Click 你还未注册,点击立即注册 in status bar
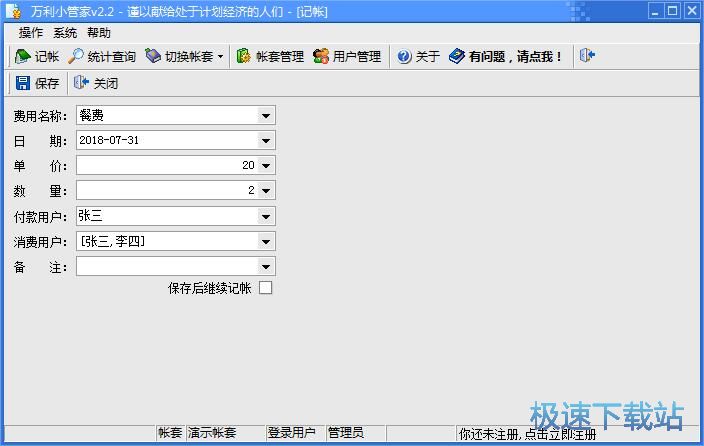Viewport: 704px width, 446px height. (527, 434)
